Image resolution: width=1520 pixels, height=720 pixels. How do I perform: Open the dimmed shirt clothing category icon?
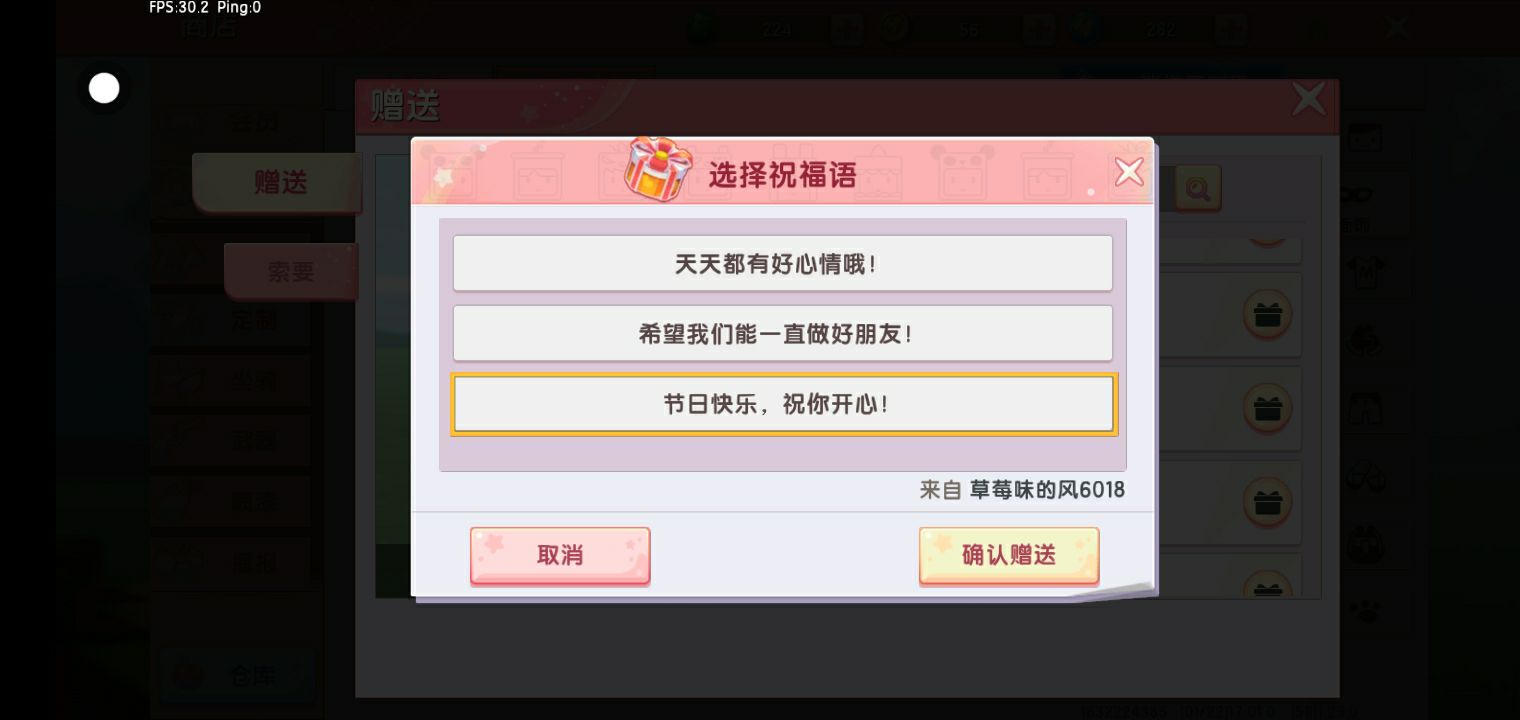[x=1364, y=270]
